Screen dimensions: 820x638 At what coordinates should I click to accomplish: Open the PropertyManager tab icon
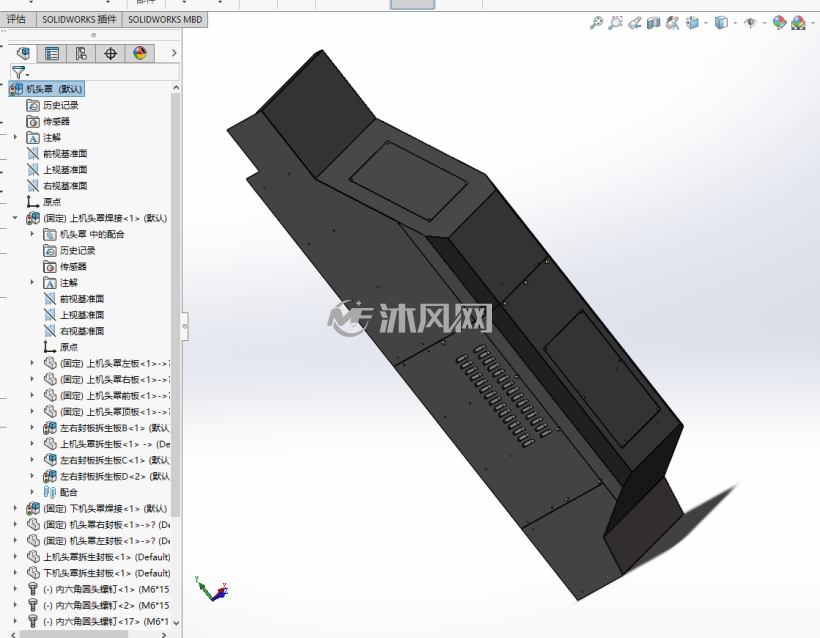52,53
